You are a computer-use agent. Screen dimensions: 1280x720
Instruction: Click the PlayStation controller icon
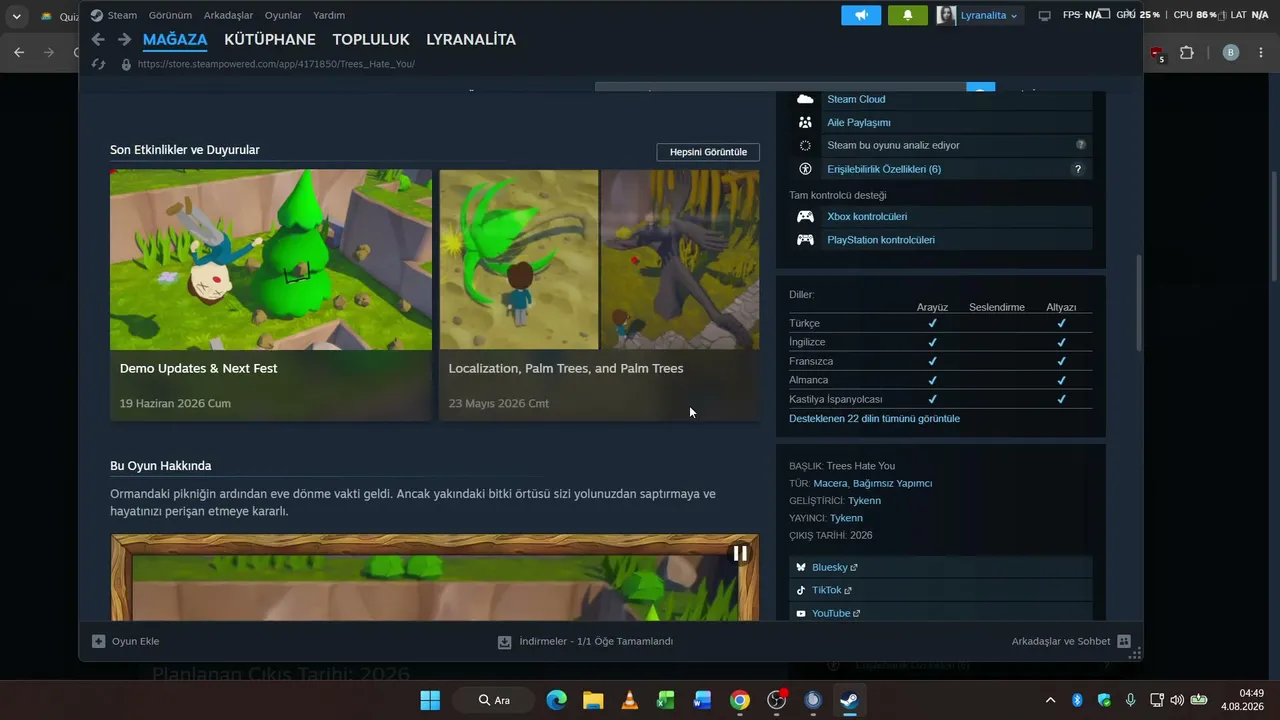pyautogui.click(x=805, y=240)
